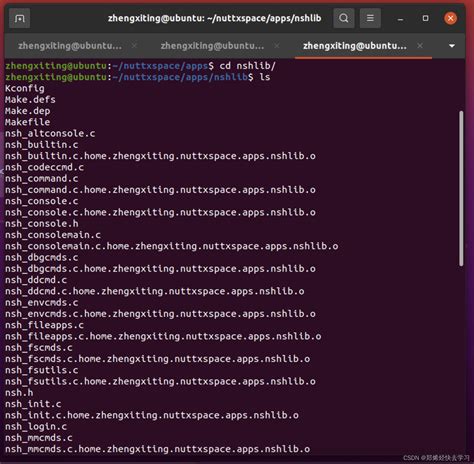
Task: Click the nsh_dbgcmds.c line
Action: pos(42,257)
